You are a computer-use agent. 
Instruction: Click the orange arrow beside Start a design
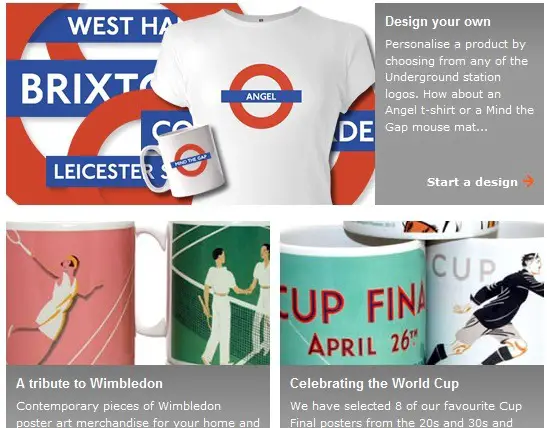click(529, 181)
